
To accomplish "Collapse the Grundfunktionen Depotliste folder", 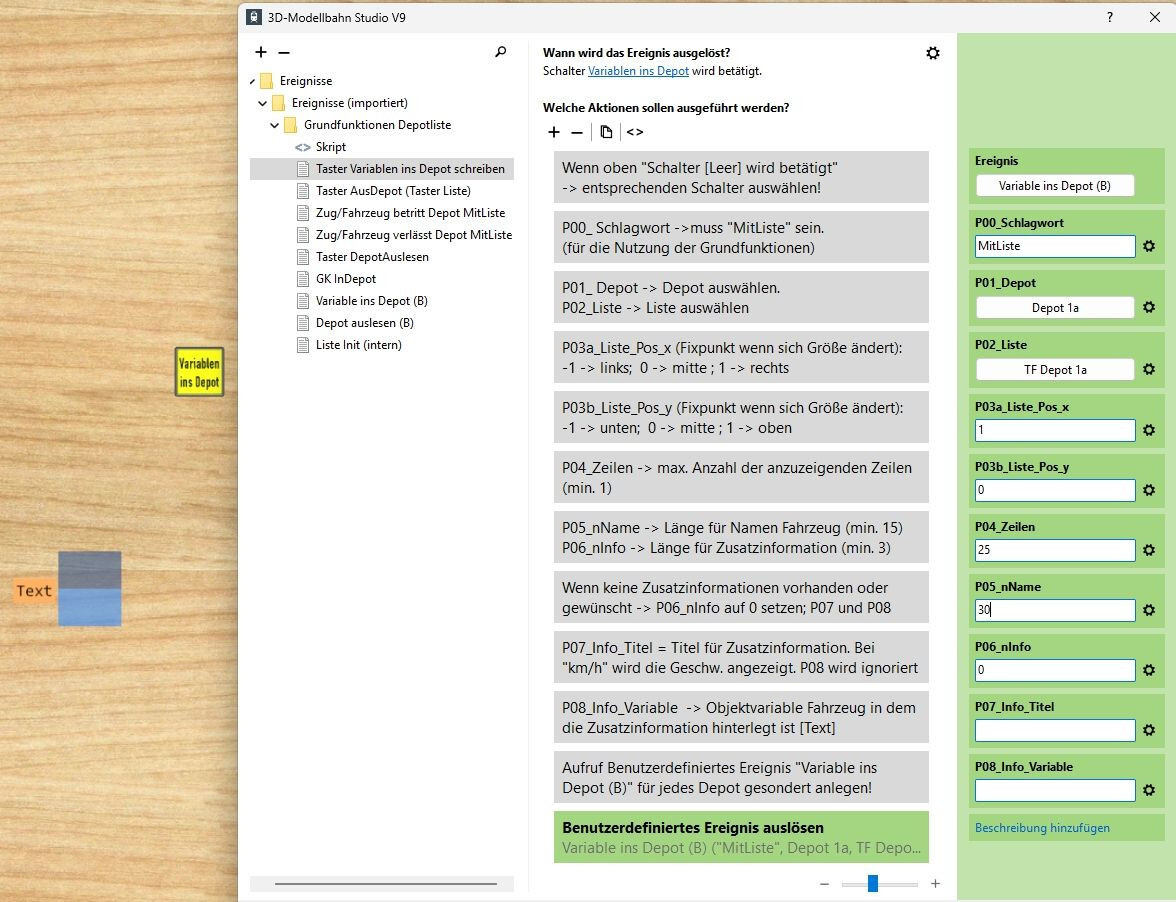I will [x=274, y=125].
